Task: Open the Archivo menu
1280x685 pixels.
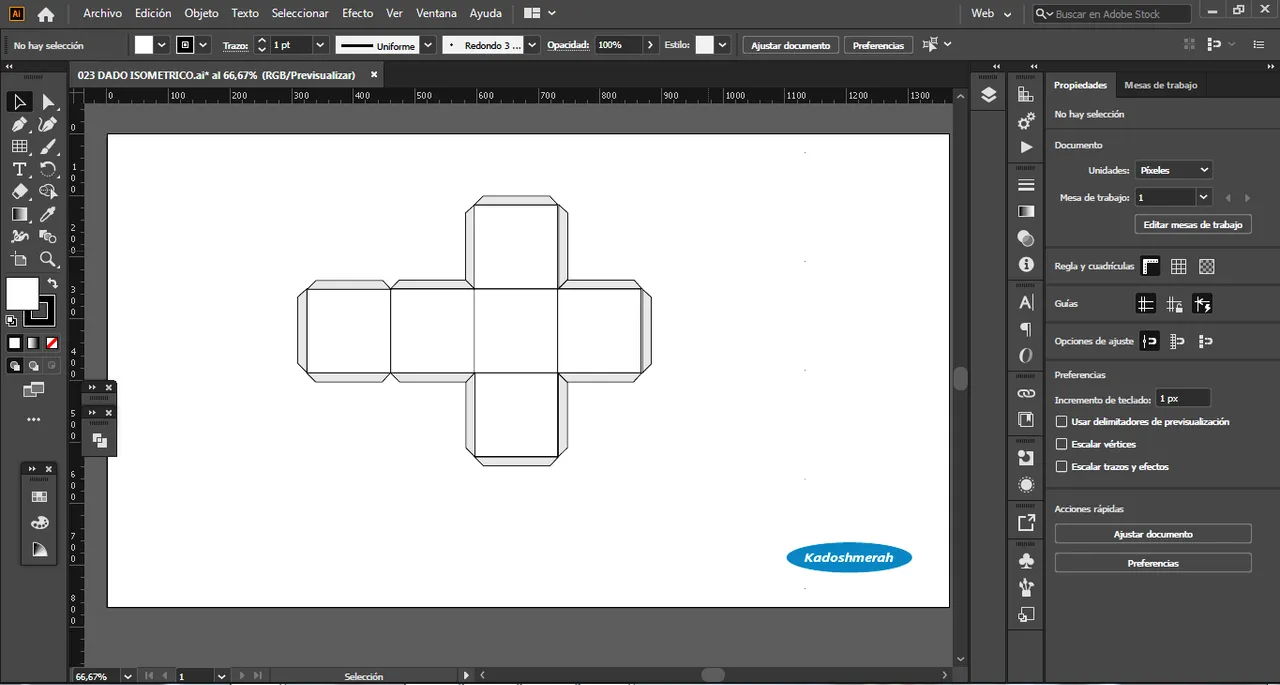Action: (x=102, y=14)
